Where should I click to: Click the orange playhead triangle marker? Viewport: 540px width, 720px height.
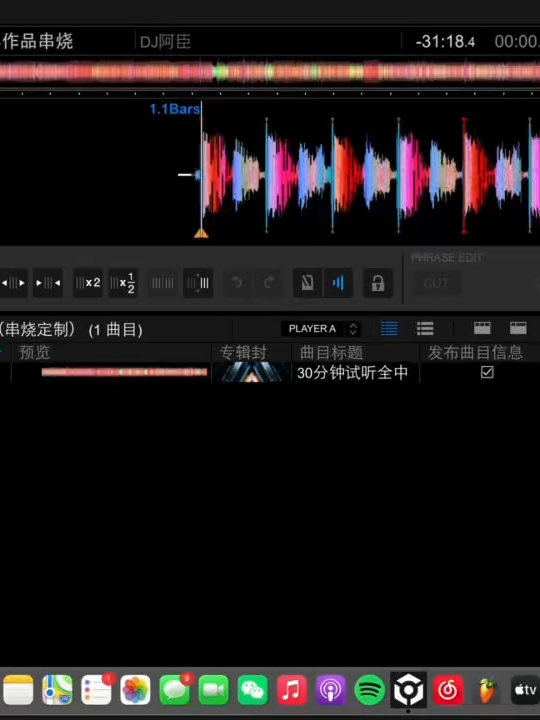point(201,234)
